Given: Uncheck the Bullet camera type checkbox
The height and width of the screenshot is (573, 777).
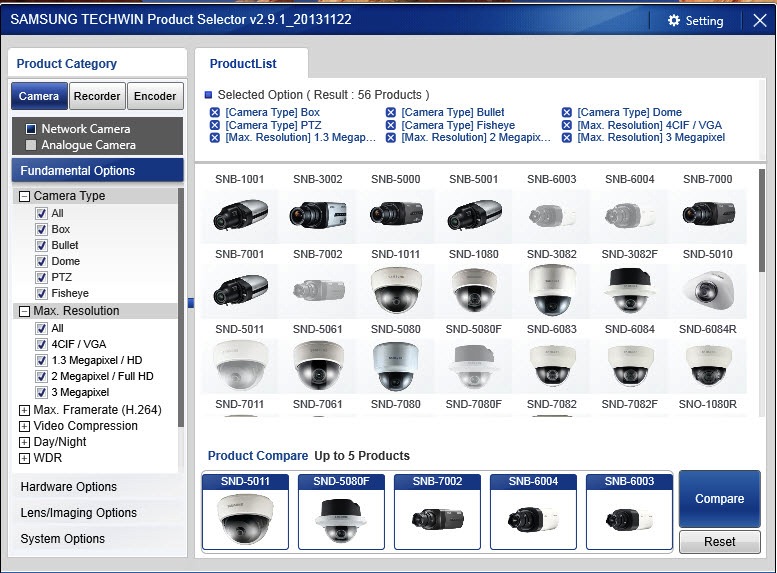Looking at the screenshot, I should [41, 245].
